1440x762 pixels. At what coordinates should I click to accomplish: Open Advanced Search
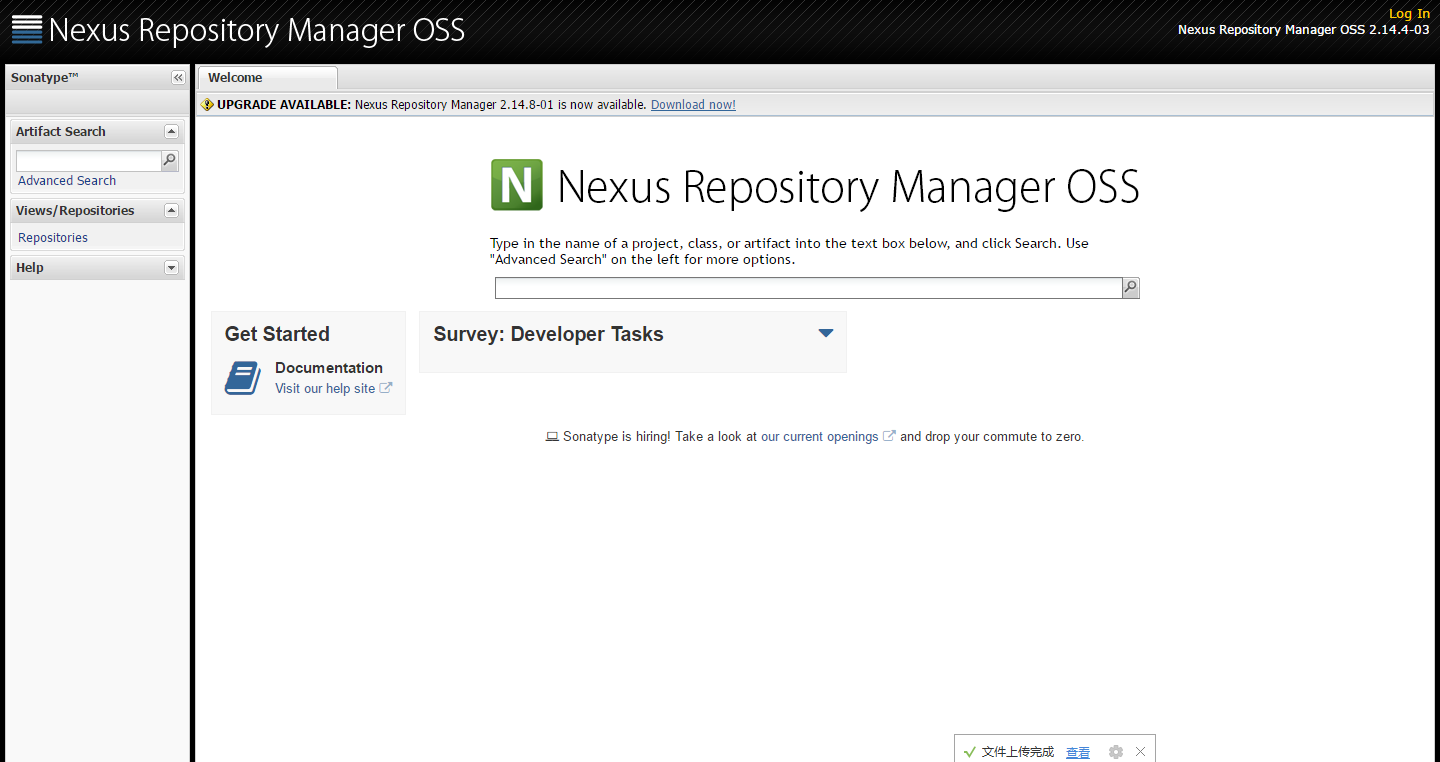(x=67, y=180)
